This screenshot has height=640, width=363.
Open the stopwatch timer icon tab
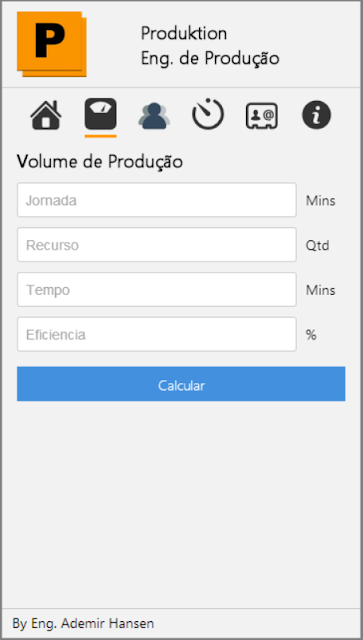click(x=208, y=114)
